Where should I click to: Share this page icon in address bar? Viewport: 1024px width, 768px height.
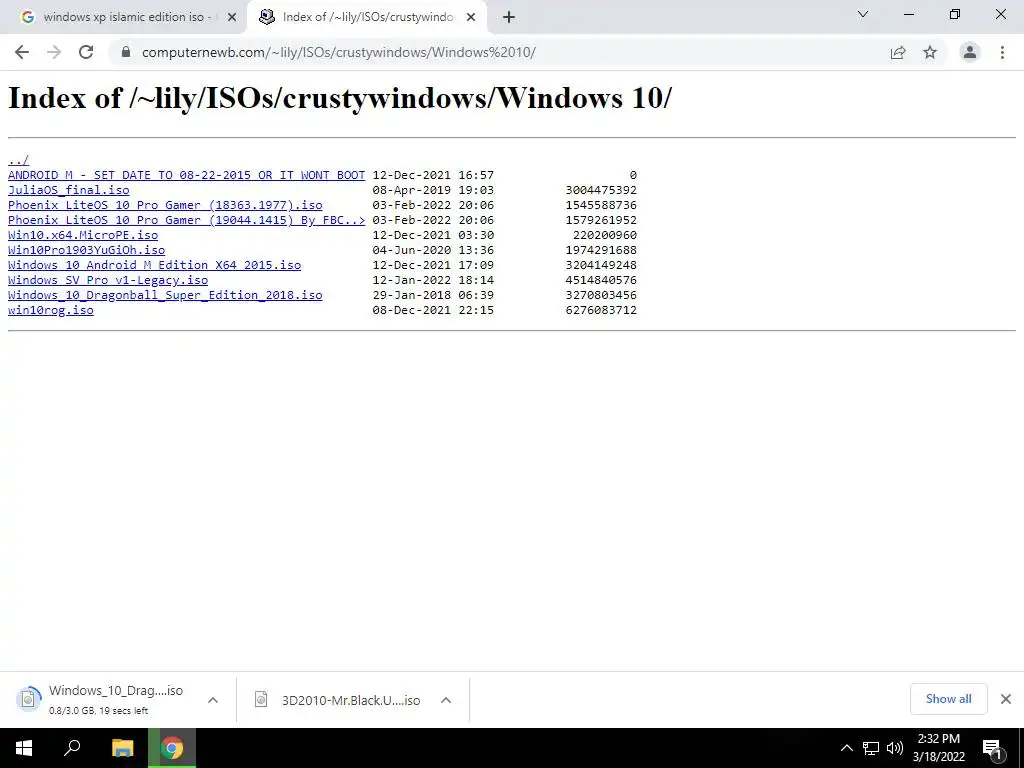(x=898, y=52)
